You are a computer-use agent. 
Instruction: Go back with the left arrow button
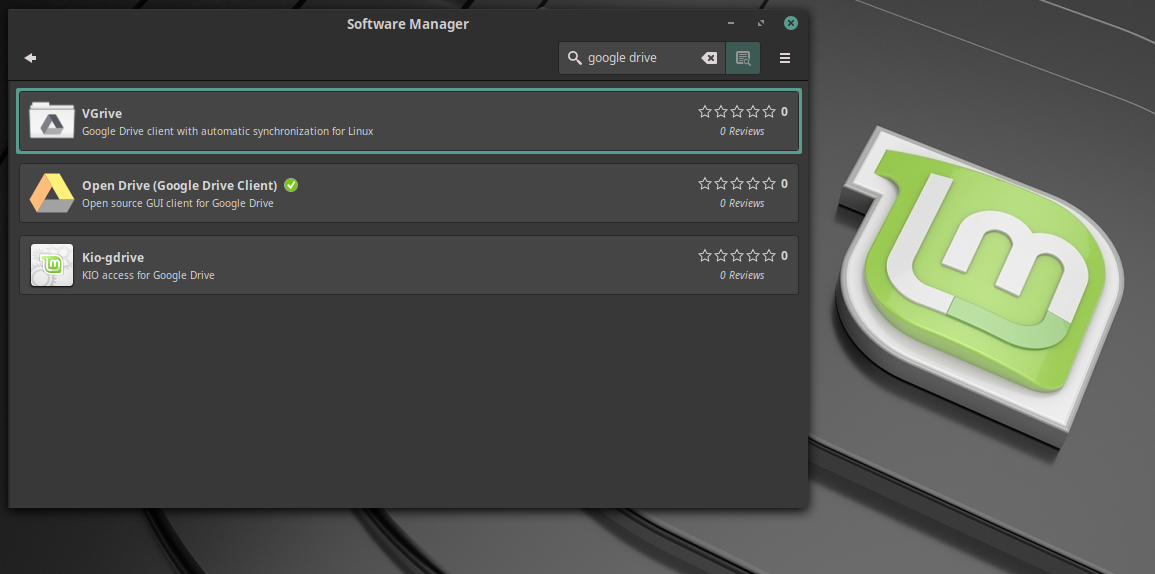click(30, 57)
